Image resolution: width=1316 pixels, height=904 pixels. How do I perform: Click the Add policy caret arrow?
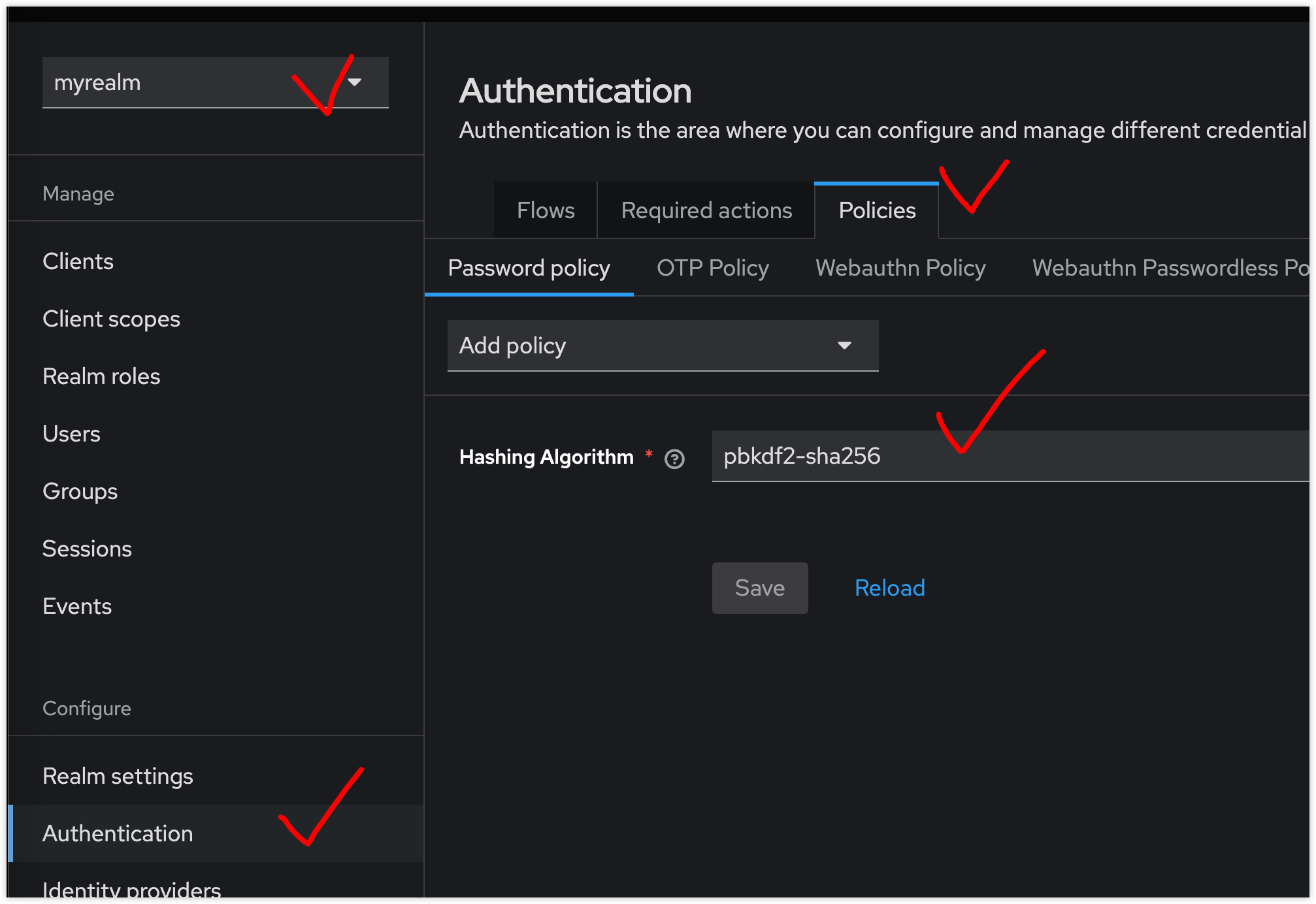[x=844, y=346]
